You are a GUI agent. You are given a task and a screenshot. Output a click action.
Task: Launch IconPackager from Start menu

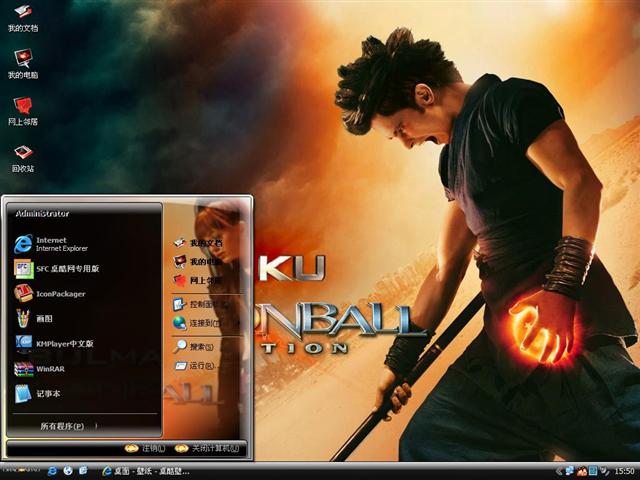pos(50,294)
